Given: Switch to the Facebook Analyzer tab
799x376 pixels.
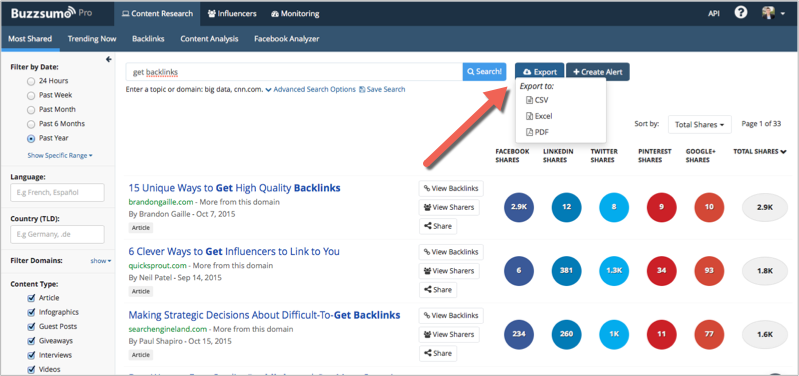Looking at the screenshot, I should (x=287, y=39).
